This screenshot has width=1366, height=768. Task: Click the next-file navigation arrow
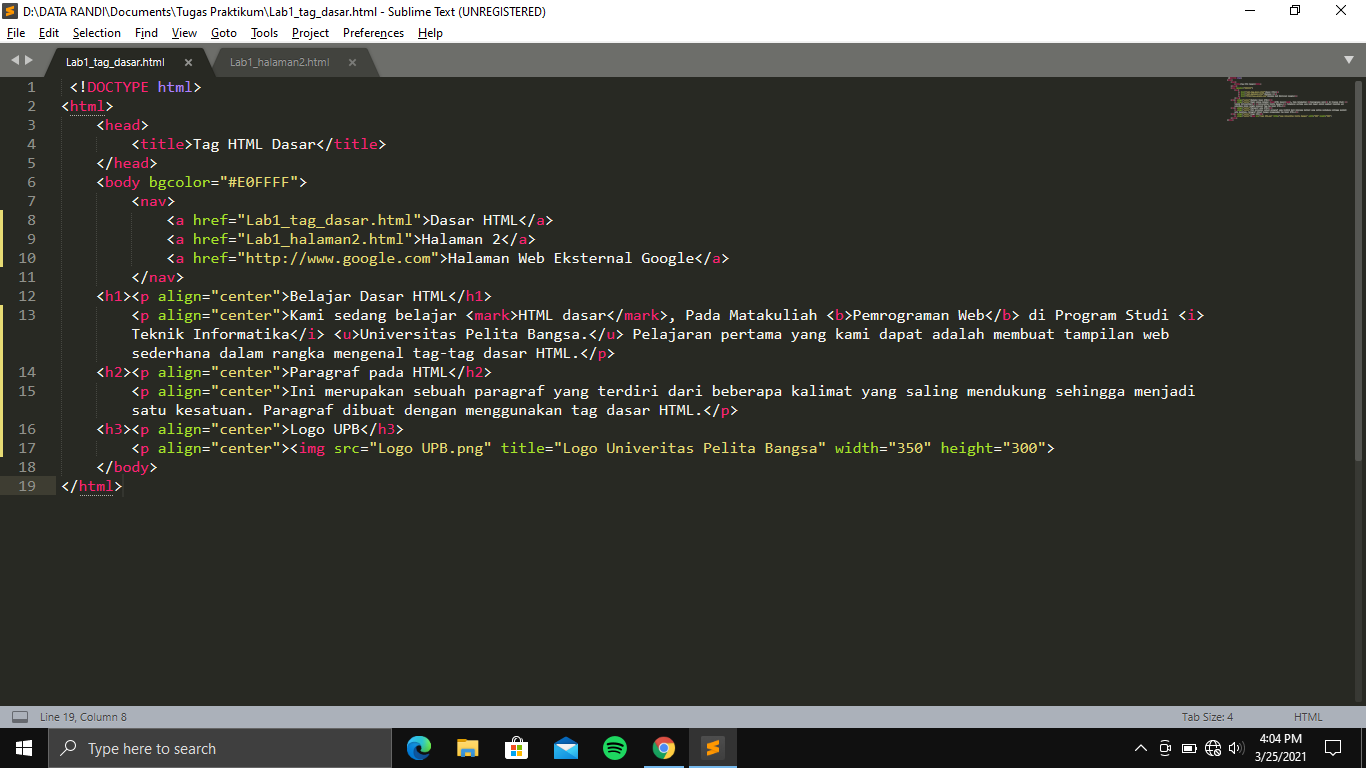point(26,60)
